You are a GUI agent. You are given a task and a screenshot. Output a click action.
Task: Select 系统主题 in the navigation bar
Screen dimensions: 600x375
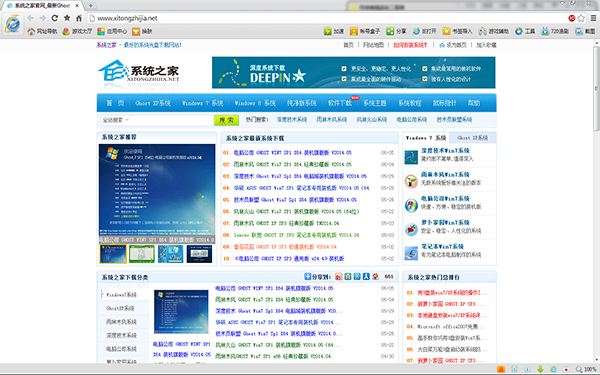tap(375, 103)
